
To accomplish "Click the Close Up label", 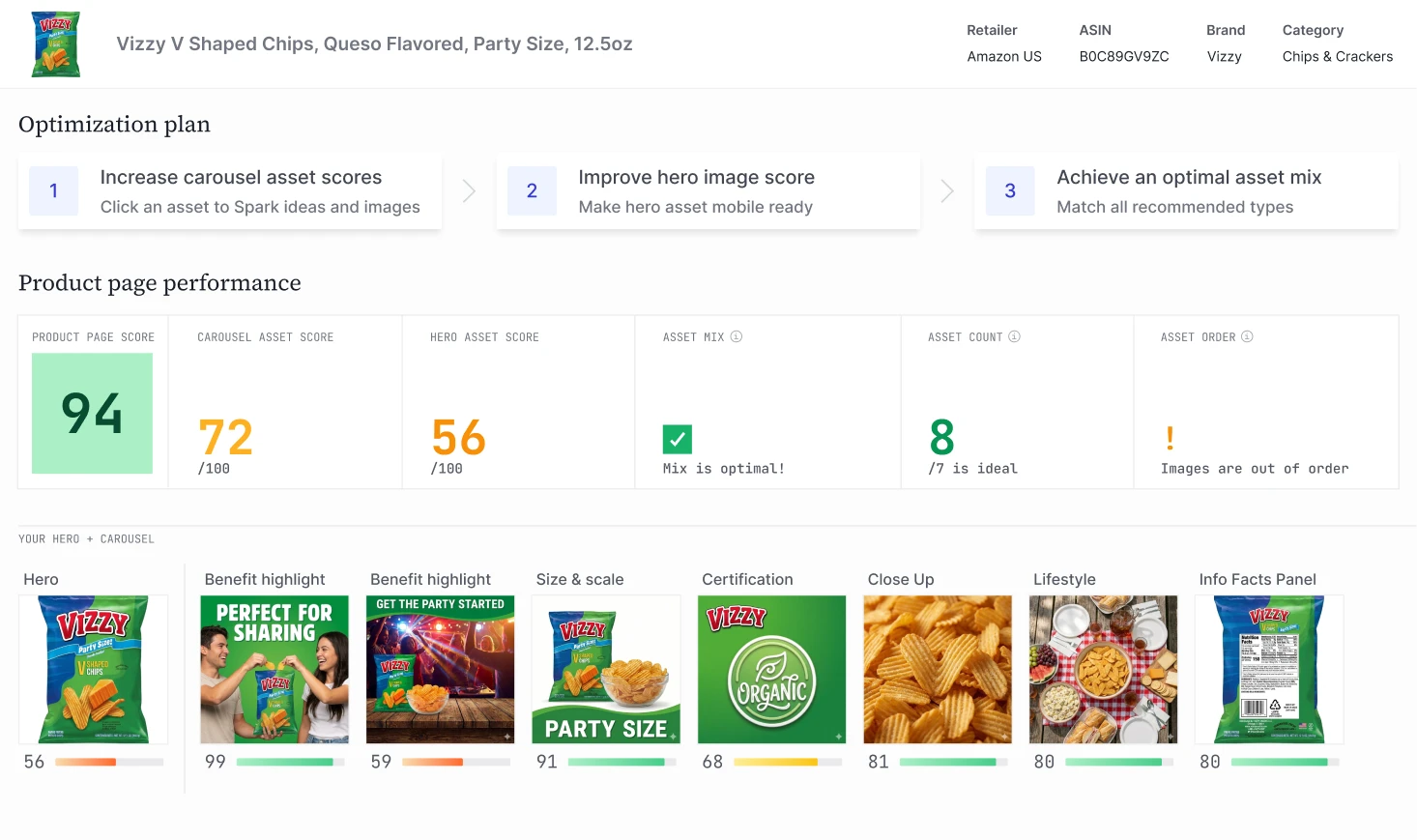I will [901, 579].
